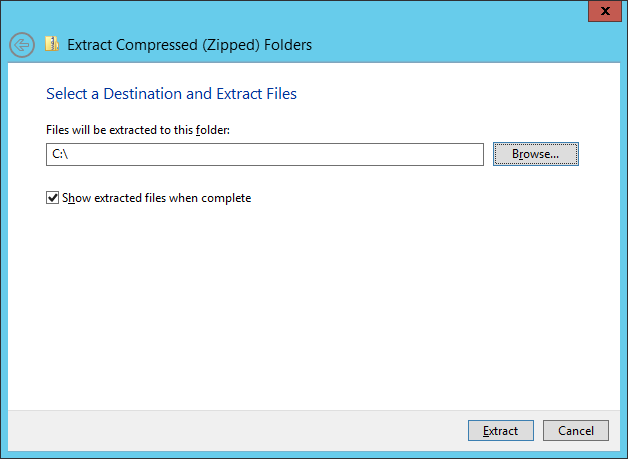This screenshot has height=459, width=628.
Task: Click the back arrow icon
Action: (22, 45)
